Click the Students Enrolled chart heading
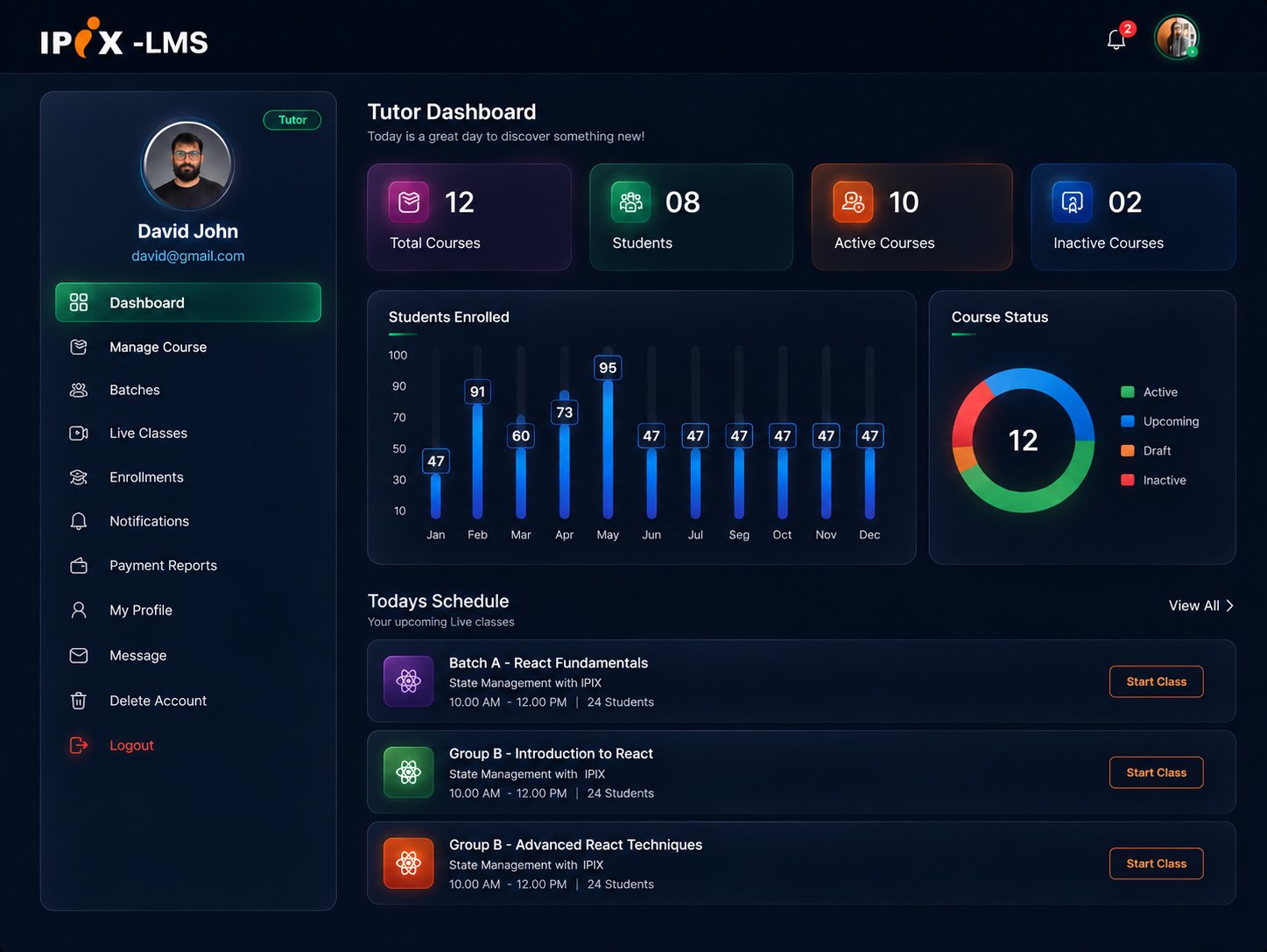 point(449,317)
